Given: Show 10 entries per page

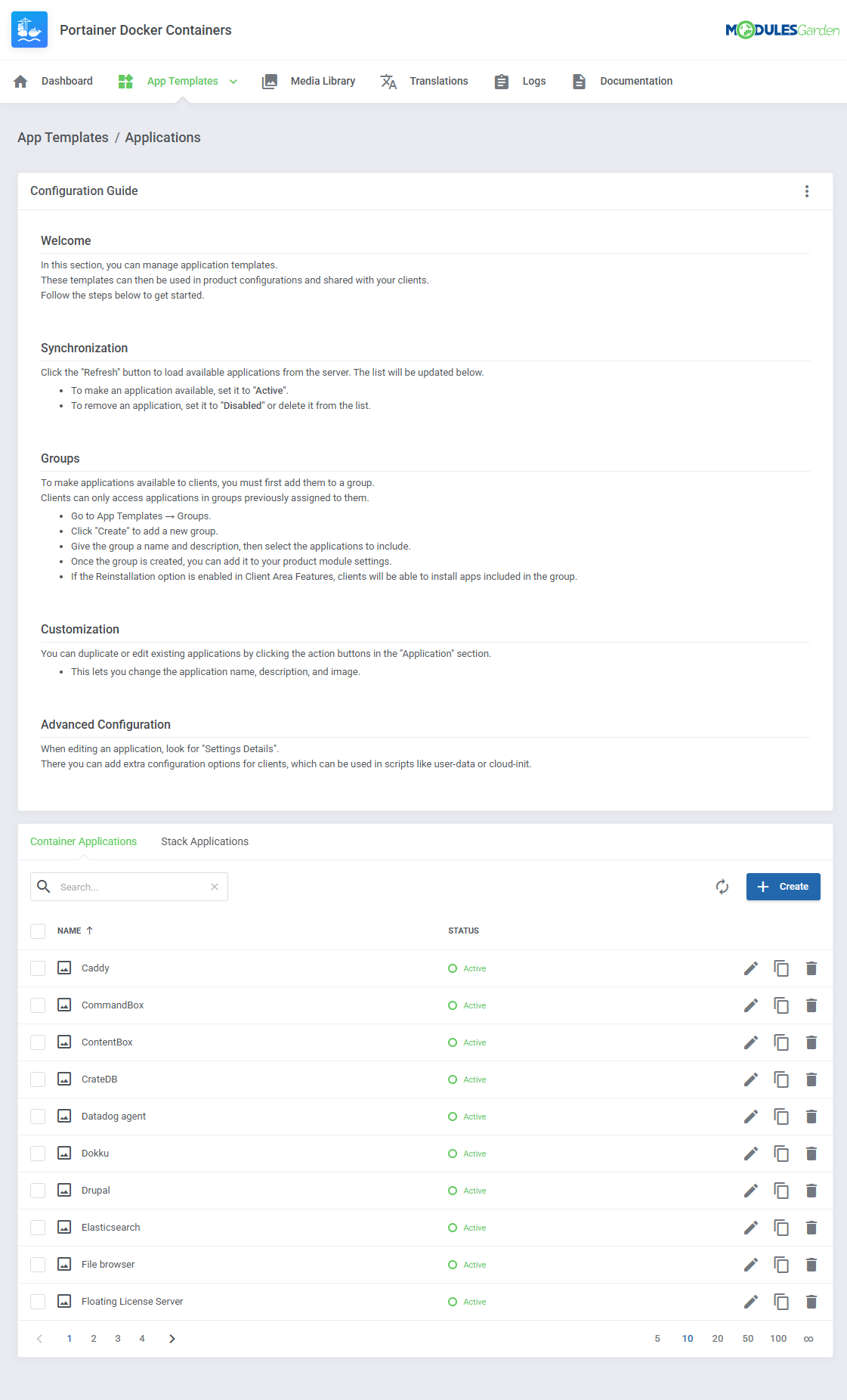Looking at the screenshot, I should (x=688, y=1339).
